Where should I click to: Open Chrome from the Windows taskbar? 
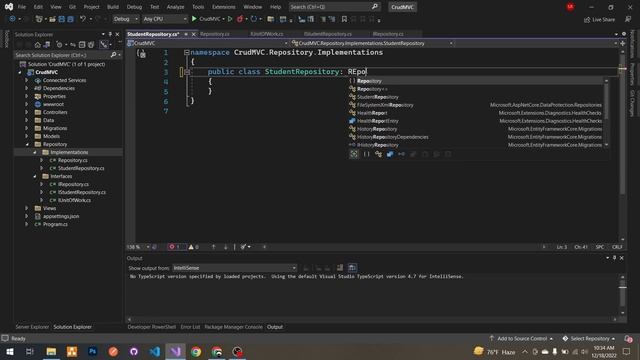196,351
